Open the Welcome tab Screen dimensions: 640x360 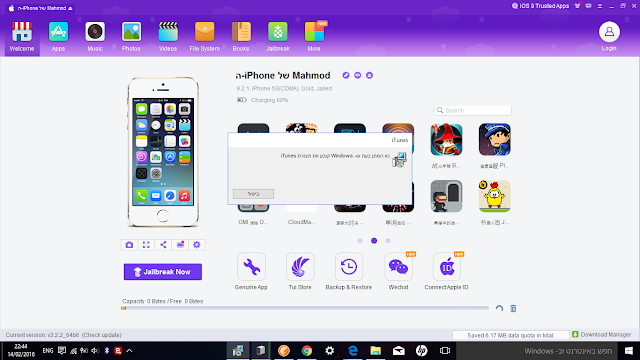click(x=22, y=37)
